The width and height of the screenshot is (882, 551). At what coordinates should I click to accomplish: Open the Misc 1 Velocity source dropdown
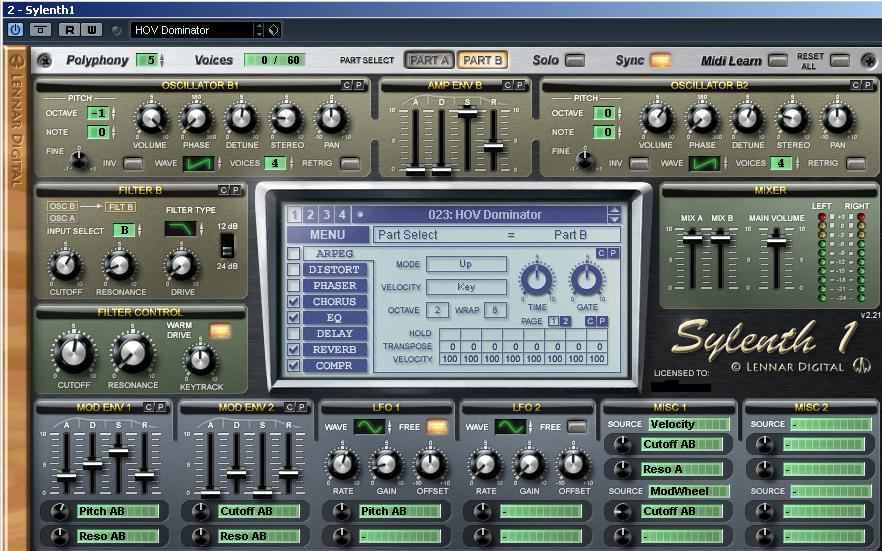pyautogui.click(x=689, y=424)
